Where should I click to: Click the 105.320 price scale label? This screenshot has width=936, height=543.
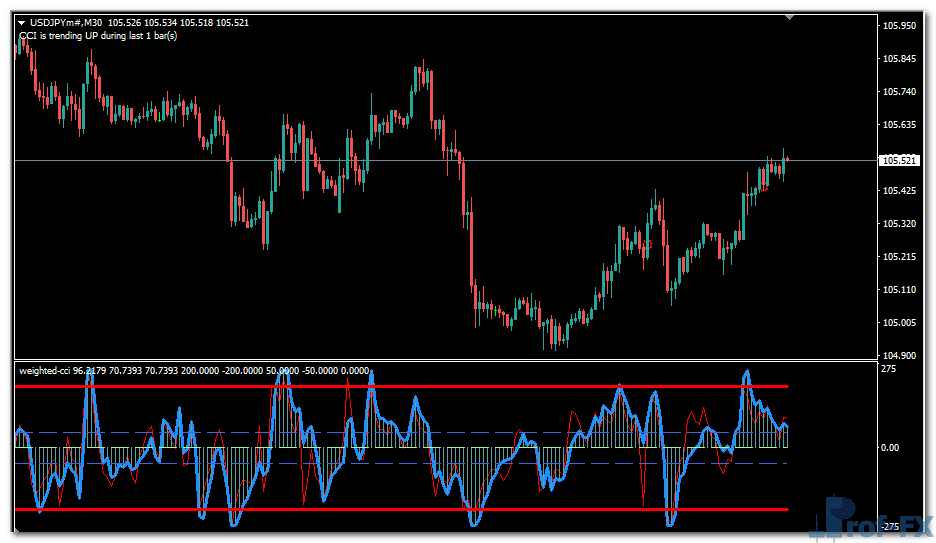click(x=897, y=224)
